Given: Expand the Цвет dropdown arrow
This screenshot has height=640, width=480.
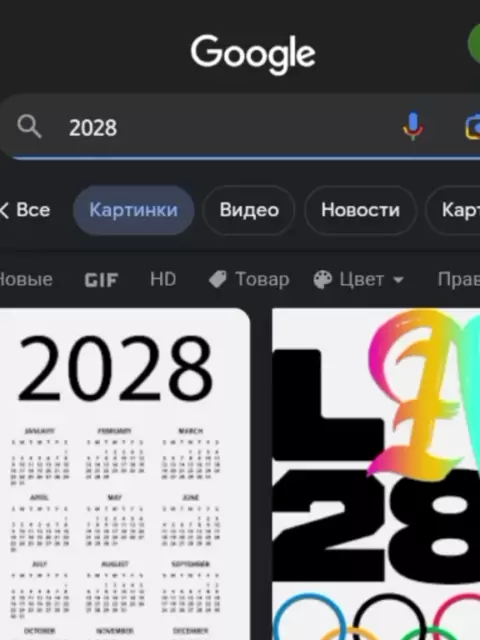Looking at the screenshot, I should point(398,280).
